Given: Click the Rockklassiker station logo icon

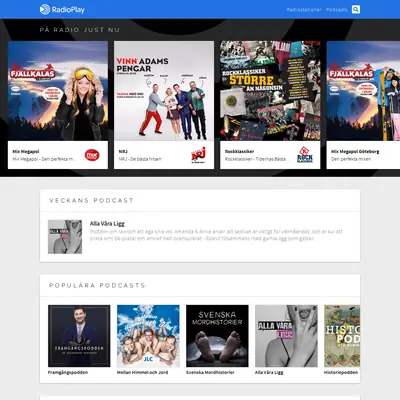Looking at the screenshot, I should tap(305, 155).
